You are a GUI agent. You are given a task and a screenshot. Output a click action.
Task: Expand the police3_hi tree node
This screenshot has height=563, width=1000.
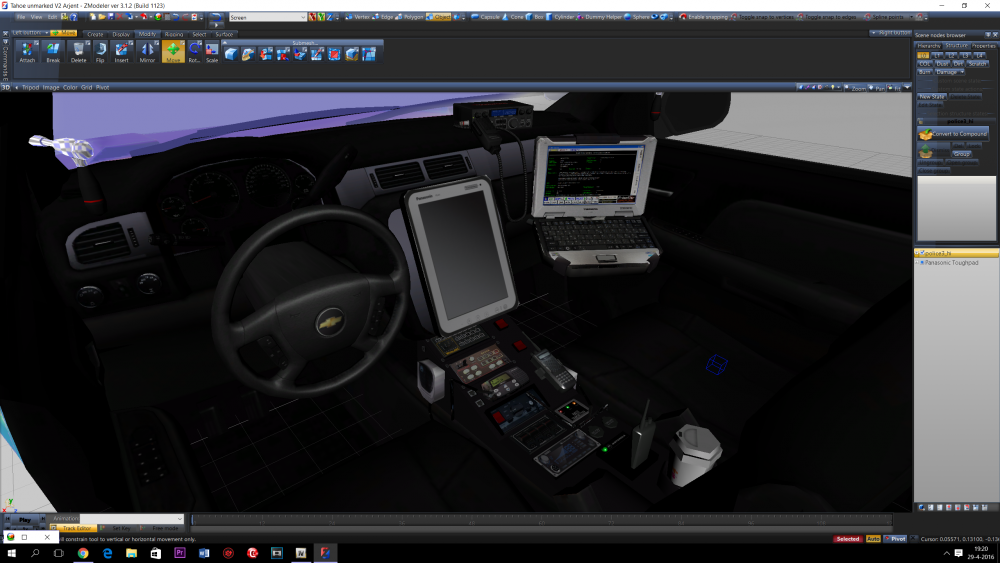[917, 253]
